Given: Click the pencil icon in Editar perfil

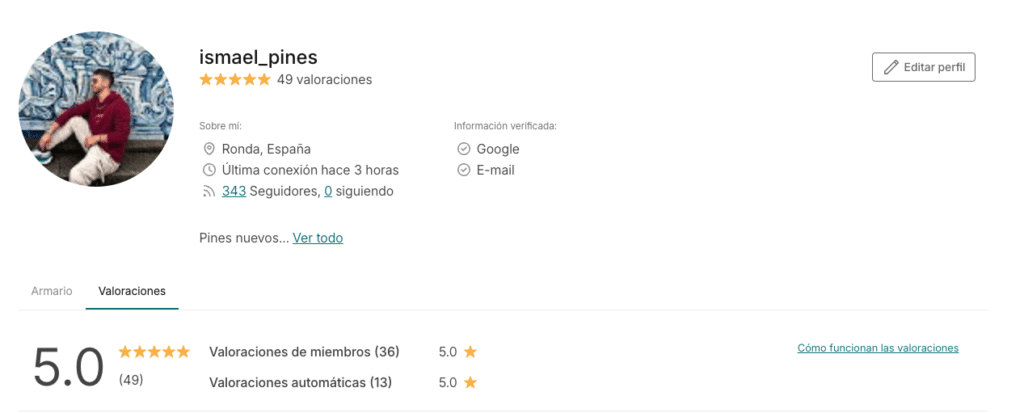Looking at the screenshot, I should click(x=890, y=67).
